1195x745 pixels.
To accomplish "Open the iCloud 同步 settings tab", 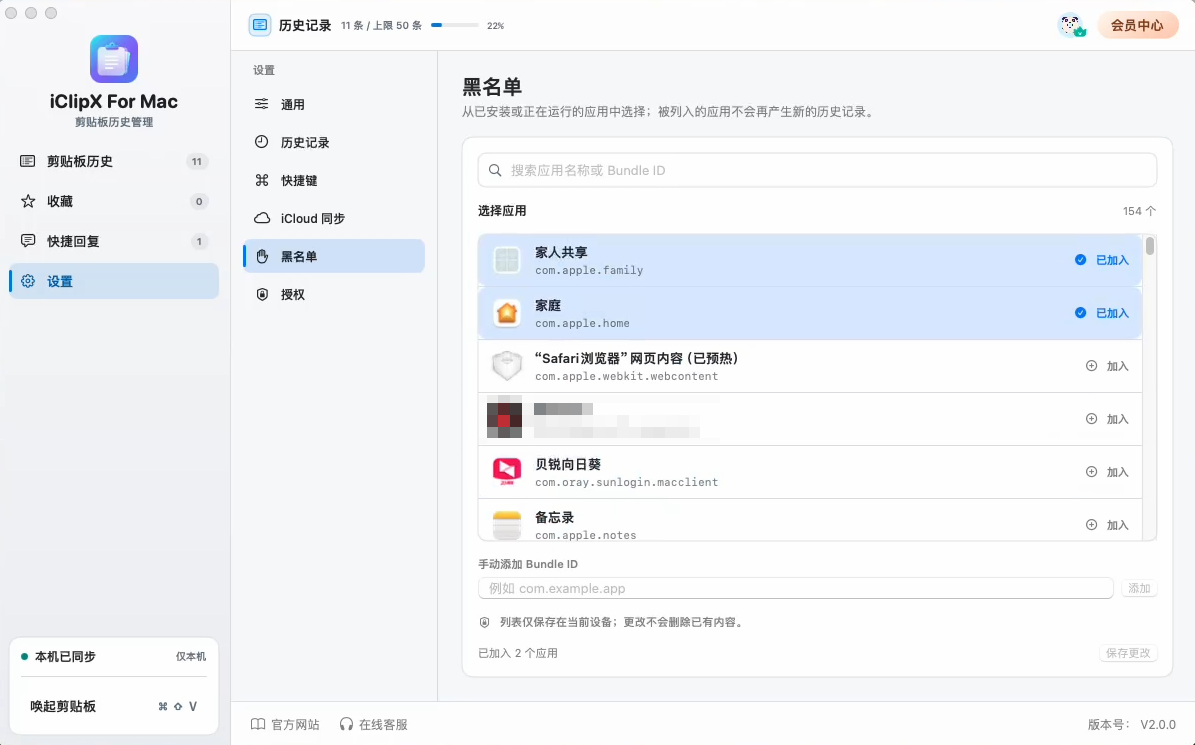I will [x=334, y=219].
